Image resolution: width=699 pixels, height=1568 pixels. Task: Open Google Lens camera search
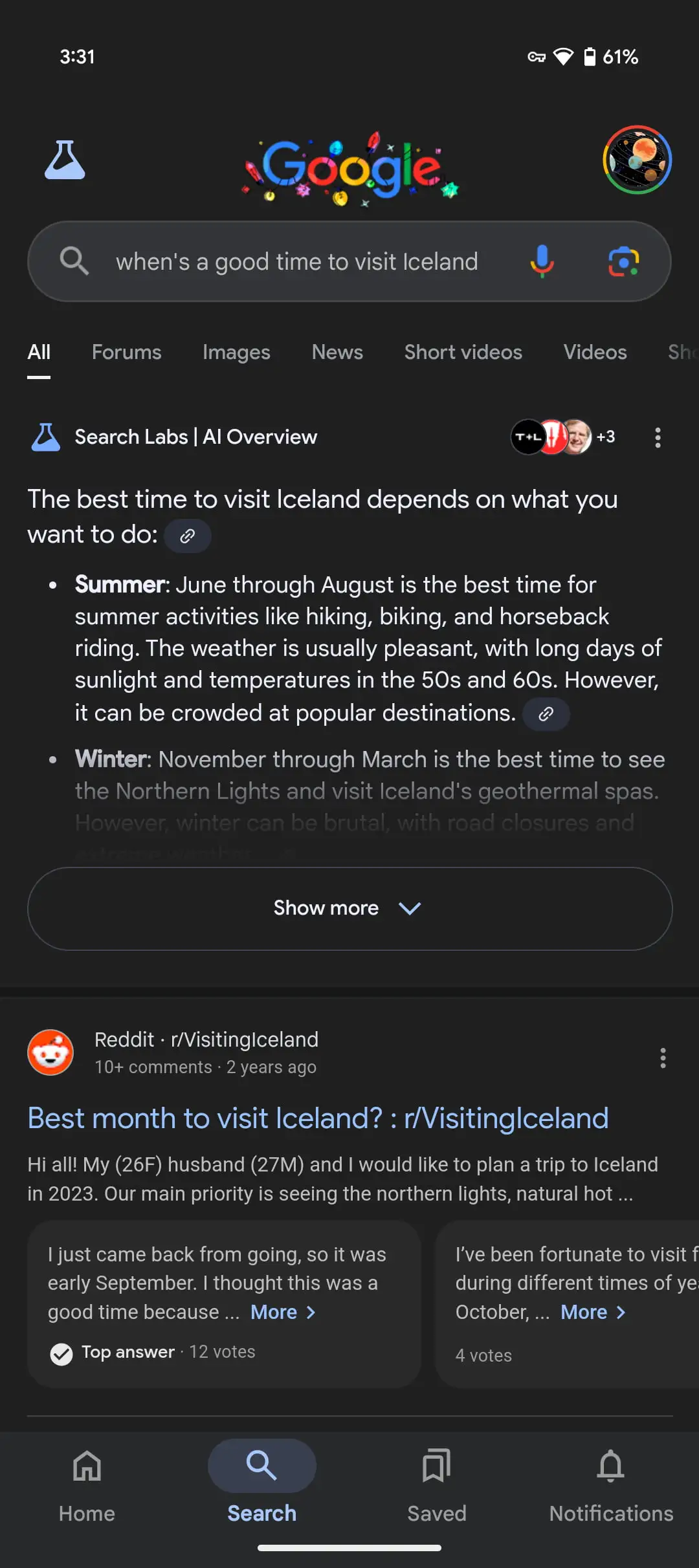click(x=623, y=261)
